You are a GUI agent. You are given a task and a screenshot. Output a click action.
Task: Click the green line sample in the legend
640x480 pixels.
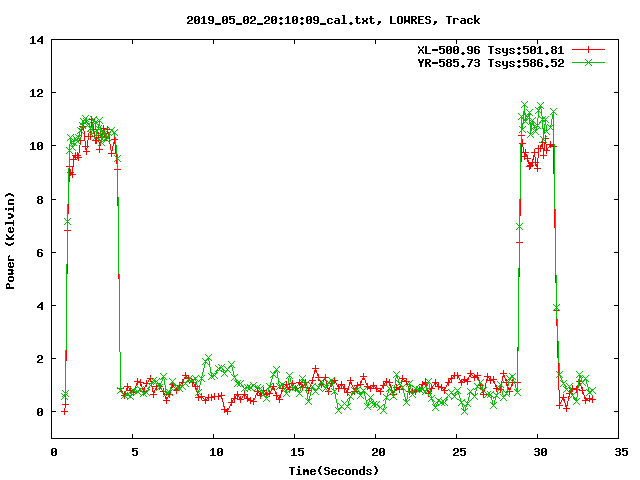tap(588, 62)
